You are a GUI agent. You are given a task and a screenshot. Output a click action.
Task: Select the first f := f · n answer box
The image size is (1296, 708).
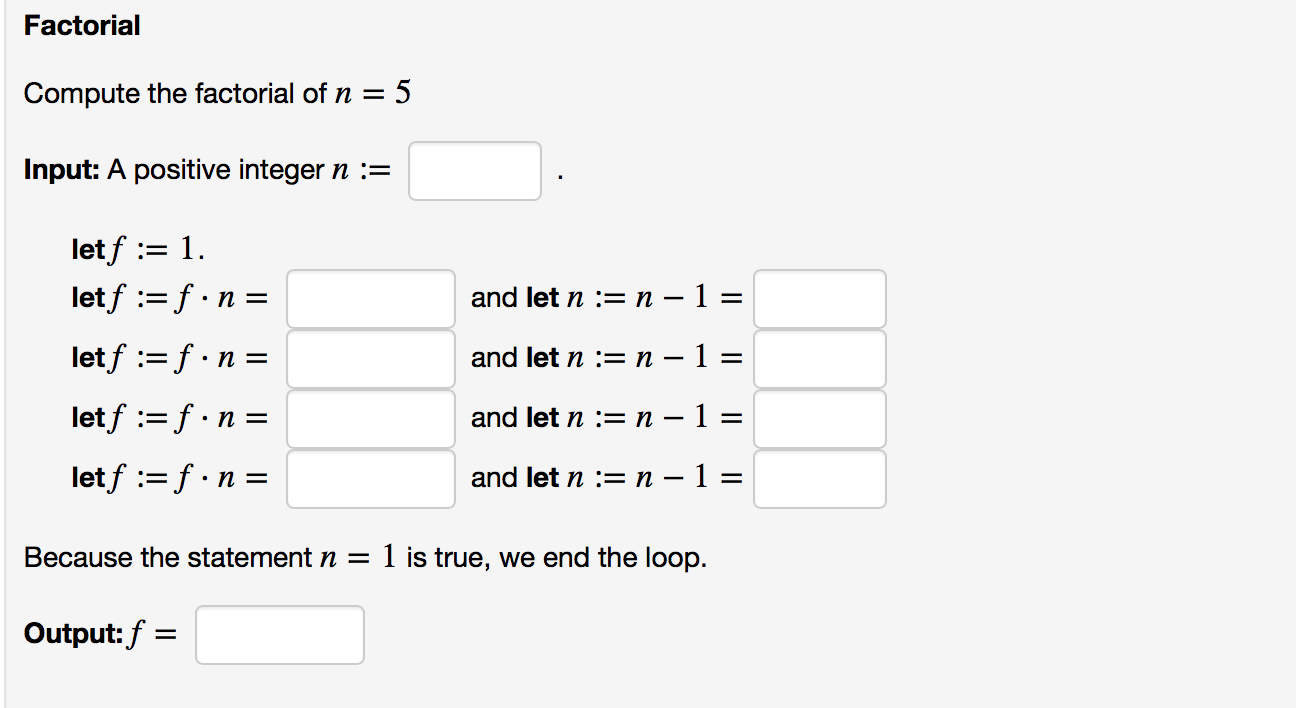[x=370, y=298]
